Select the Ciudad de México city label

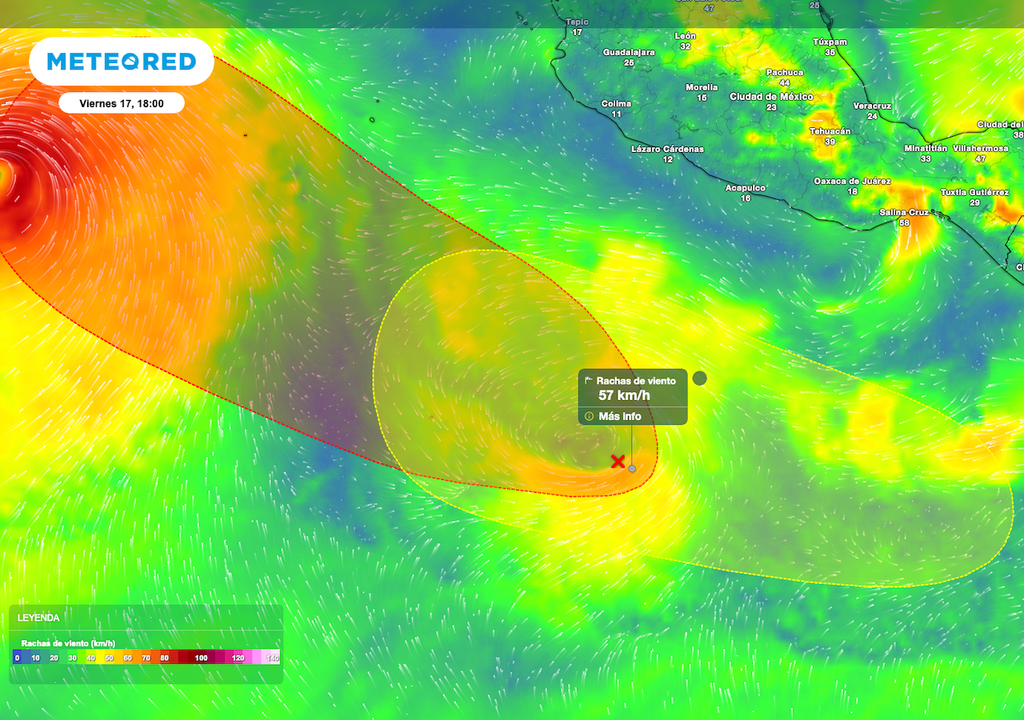coord(771,97)
